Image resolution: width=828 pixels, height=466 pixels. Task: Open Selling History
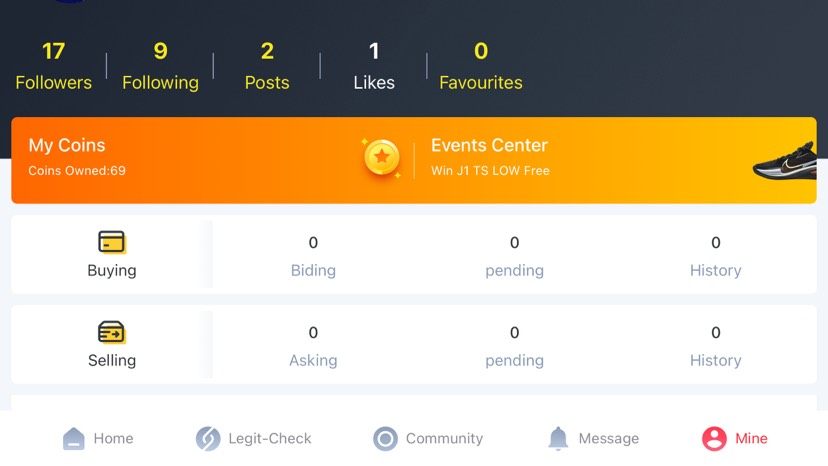point(715,346)
